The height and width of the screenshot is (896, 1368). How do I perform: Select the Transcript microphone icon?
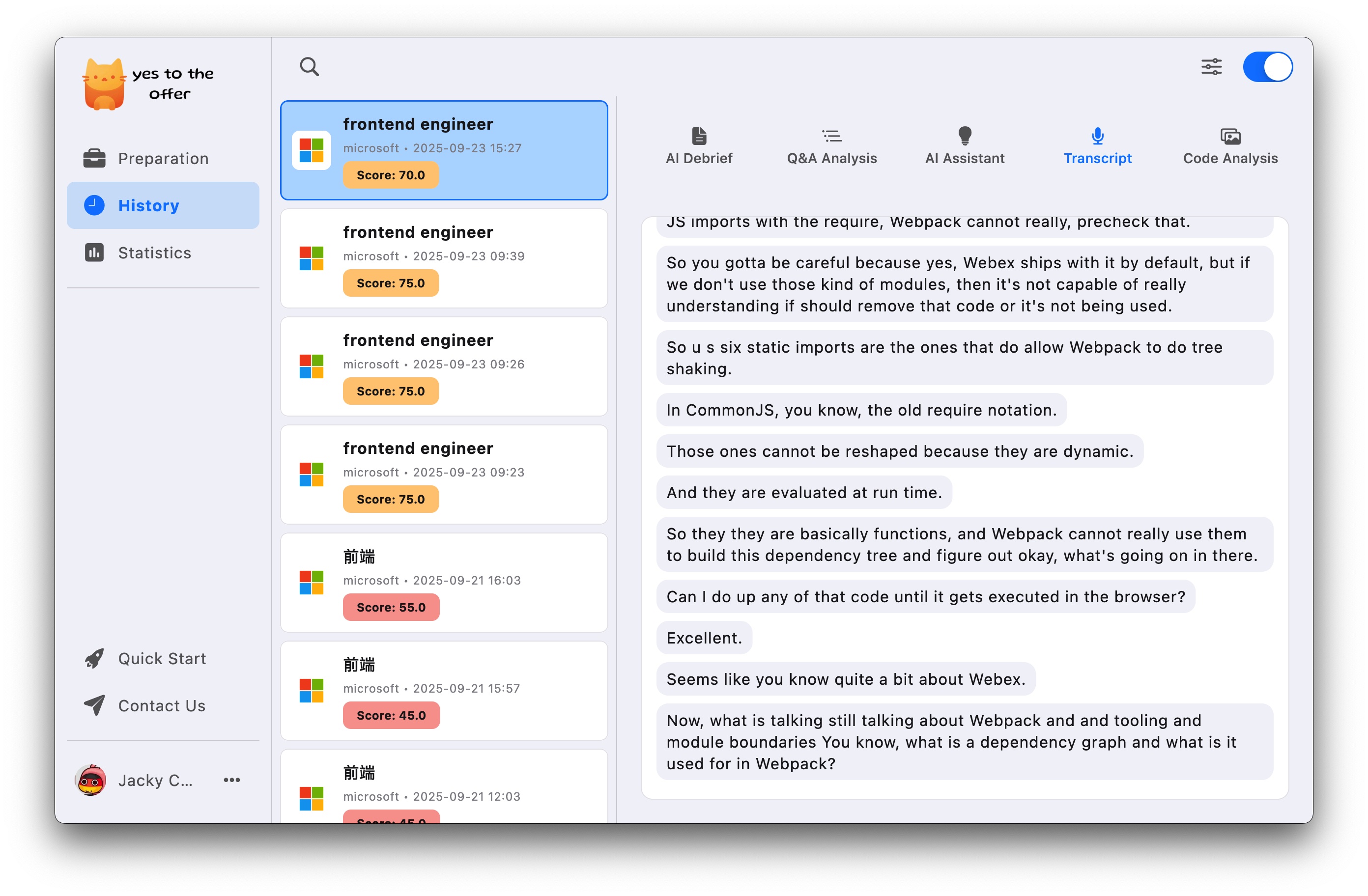click(1097, 136)
